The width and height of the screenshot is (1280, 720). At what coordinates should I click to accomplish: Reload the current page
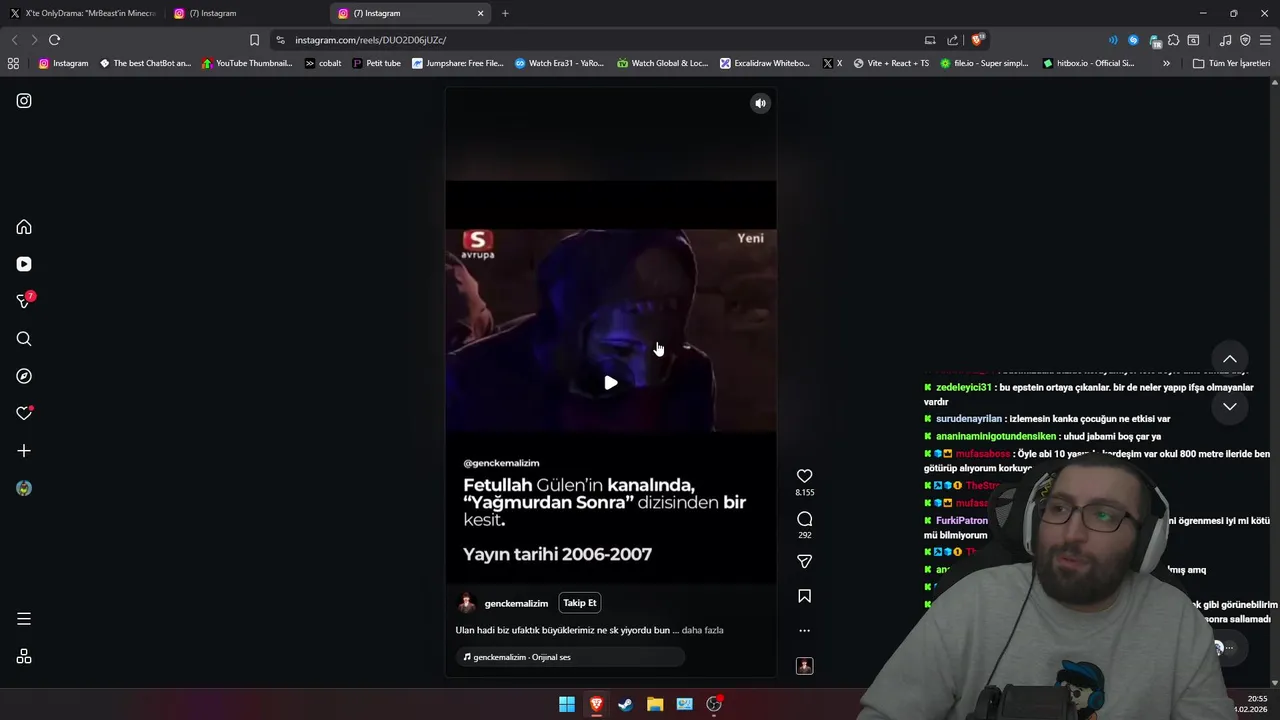[x=54, y=40]
